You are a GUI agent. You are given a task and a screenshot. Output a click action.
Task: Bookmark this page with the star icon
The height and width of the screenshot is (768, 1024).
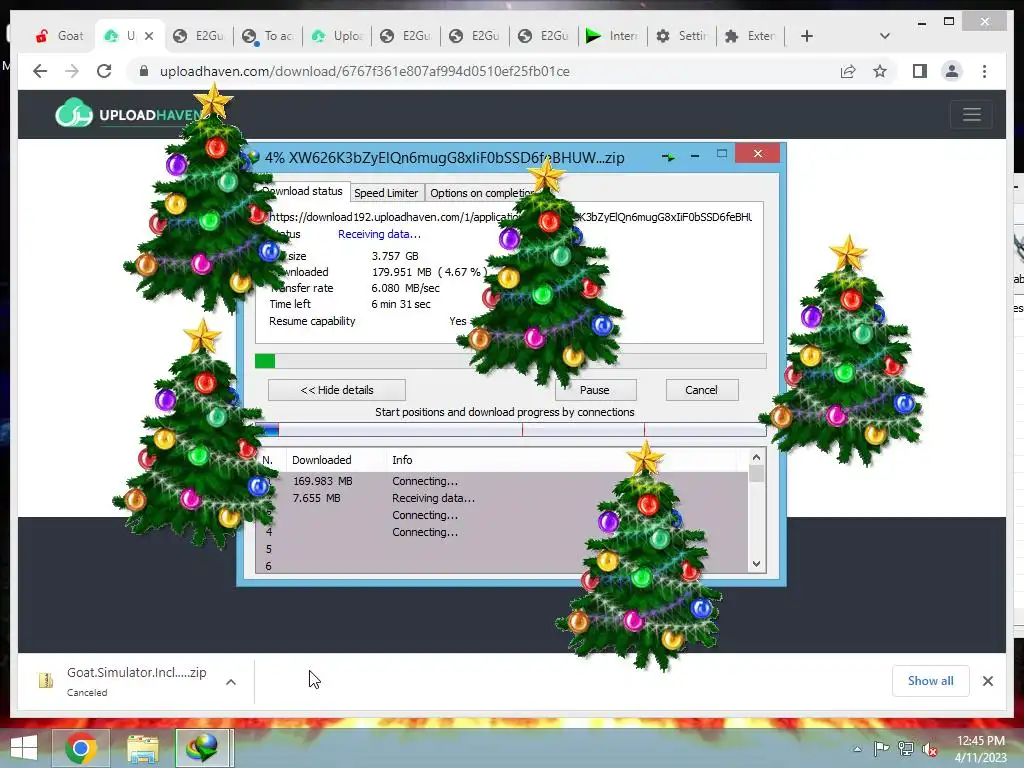click(880, 71)
